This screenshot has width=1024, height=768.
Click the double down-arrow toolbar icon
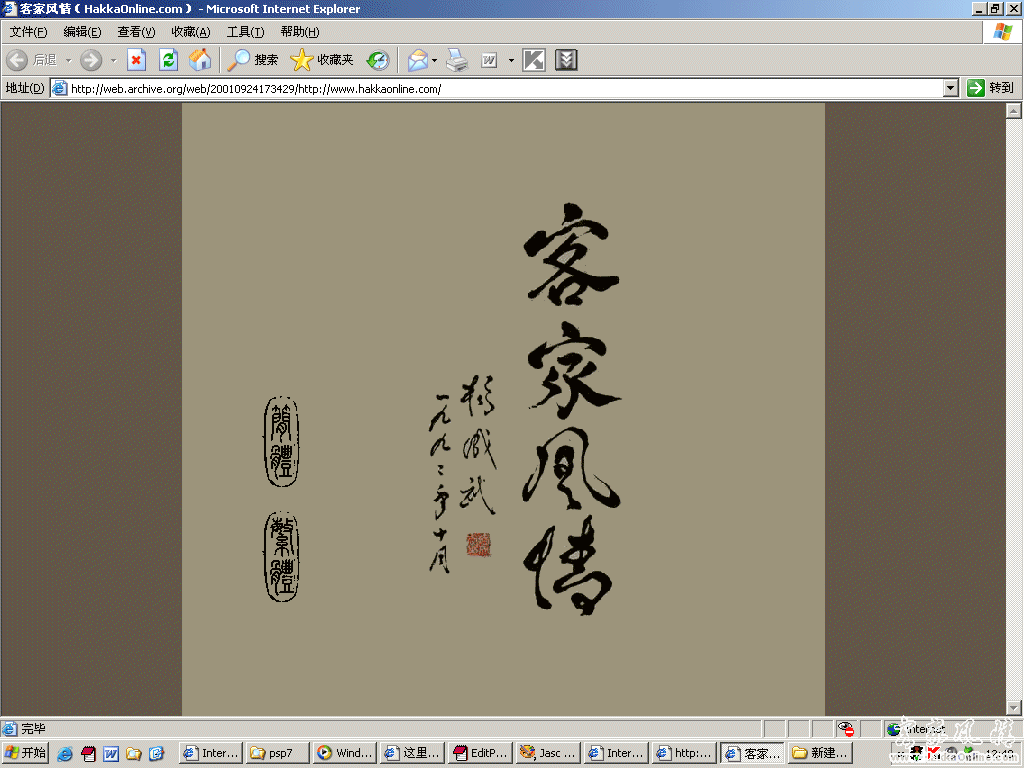pyautogui.click(x=566, y=60)
